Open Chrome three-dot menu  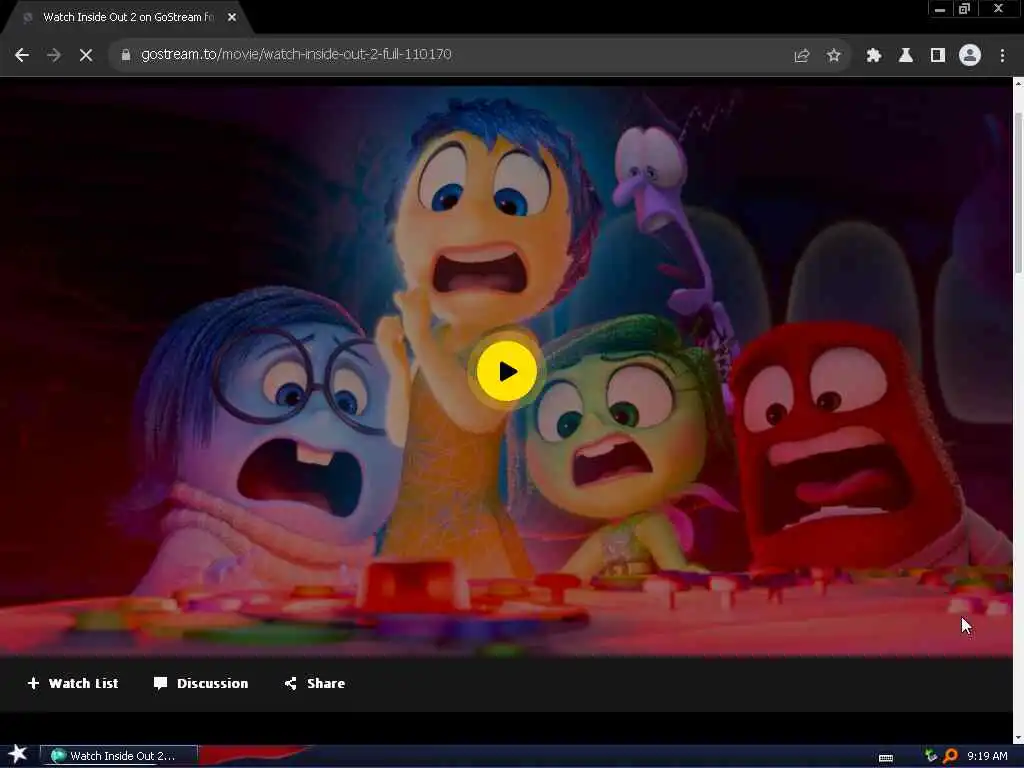(x=1002, y=56)
